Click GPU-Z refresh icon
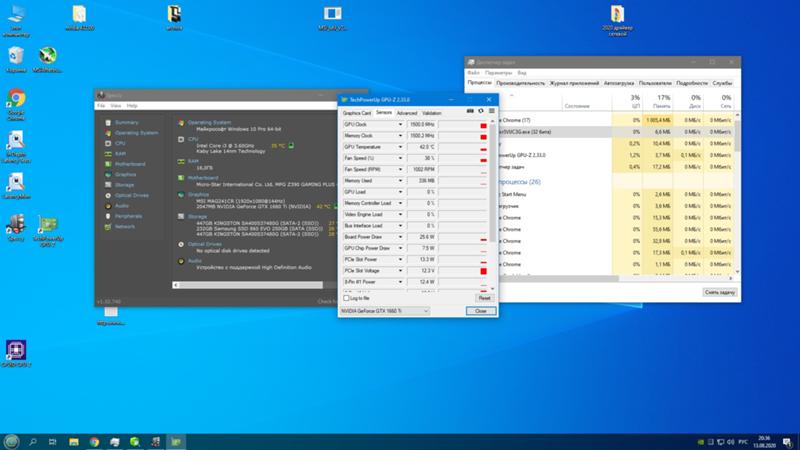The height and width of the screenshot is (450, 800). pos(481,111)
